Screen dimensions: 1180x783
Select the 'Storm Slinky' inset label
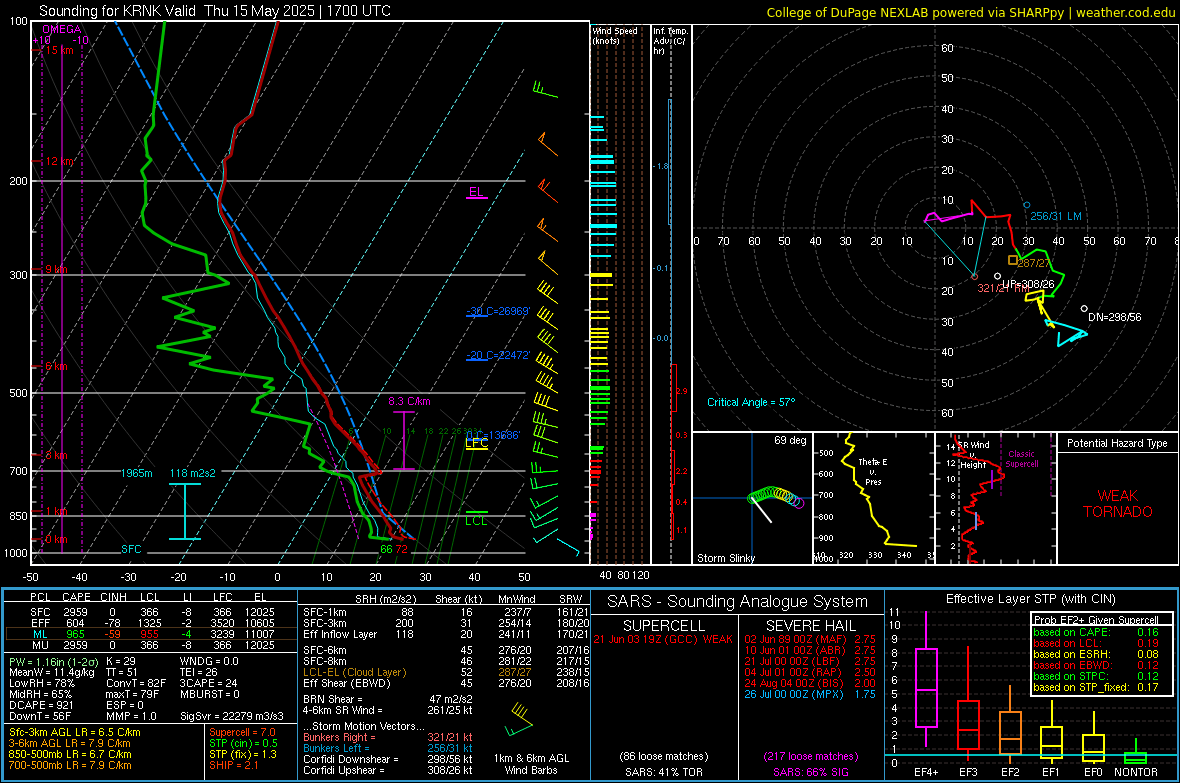(725, 558)
